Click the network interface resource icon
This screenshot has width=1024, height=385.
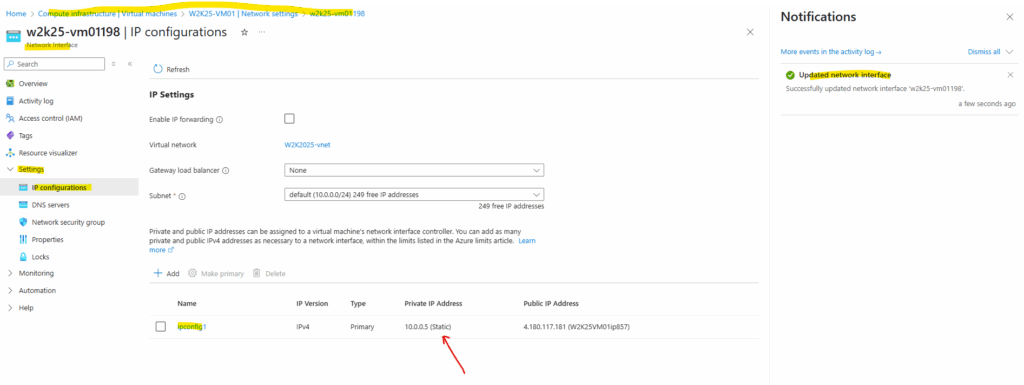[x=14, y=35]
